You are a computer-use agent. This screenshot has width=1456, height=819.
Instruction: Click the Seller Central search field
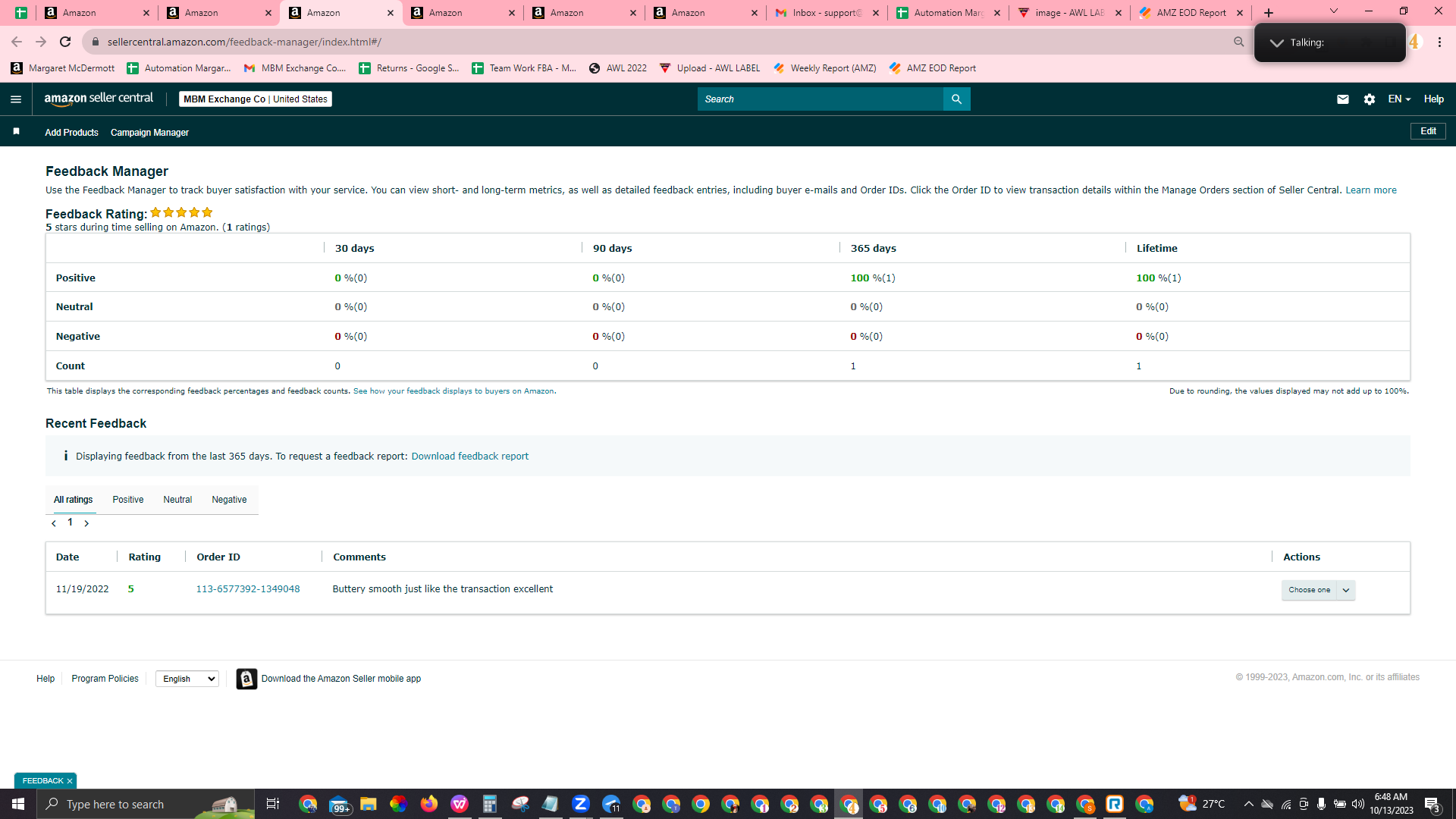coord(821,99)
